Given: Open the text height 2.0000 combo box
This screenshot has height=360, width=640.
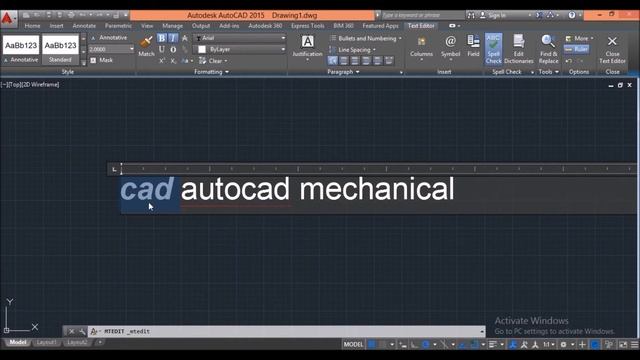Looking at the screenshot, I should [111, 49].
